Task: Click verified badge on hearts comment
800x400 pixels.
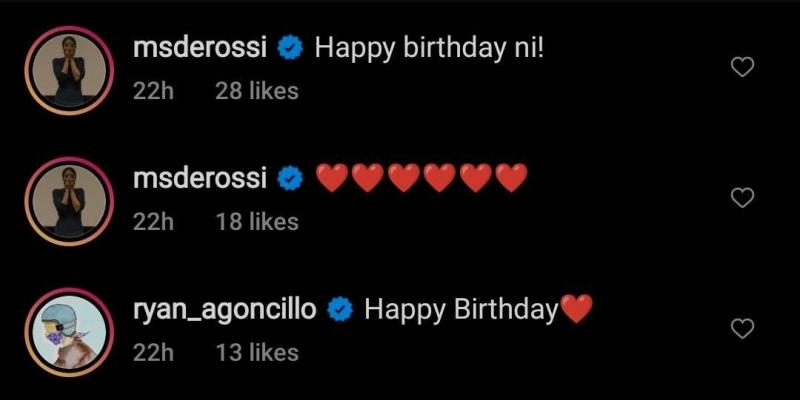Action: pos(290,180)
